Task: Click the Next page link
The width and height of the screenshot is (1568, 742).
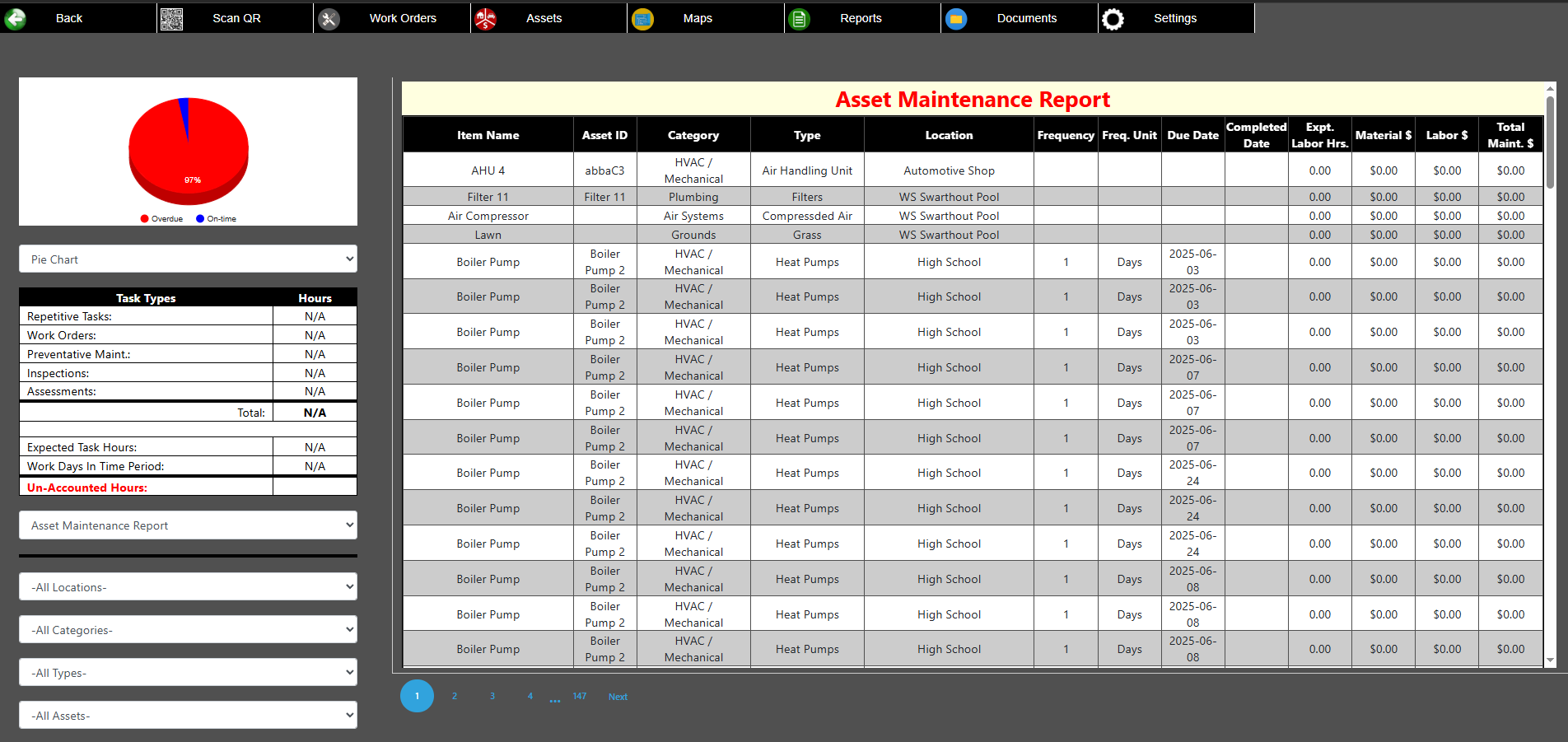Action: (x=618, y=697)
